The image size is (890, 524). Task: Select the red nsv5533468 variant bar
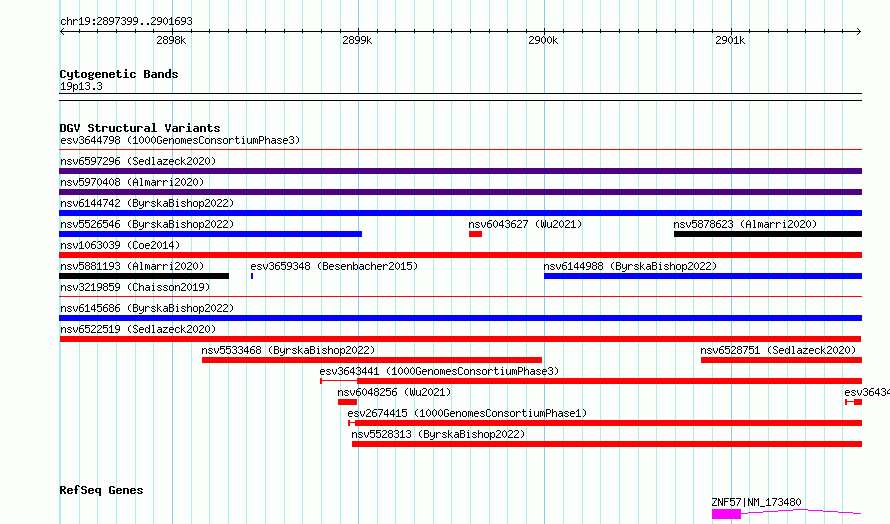click(x=372, y=360)
